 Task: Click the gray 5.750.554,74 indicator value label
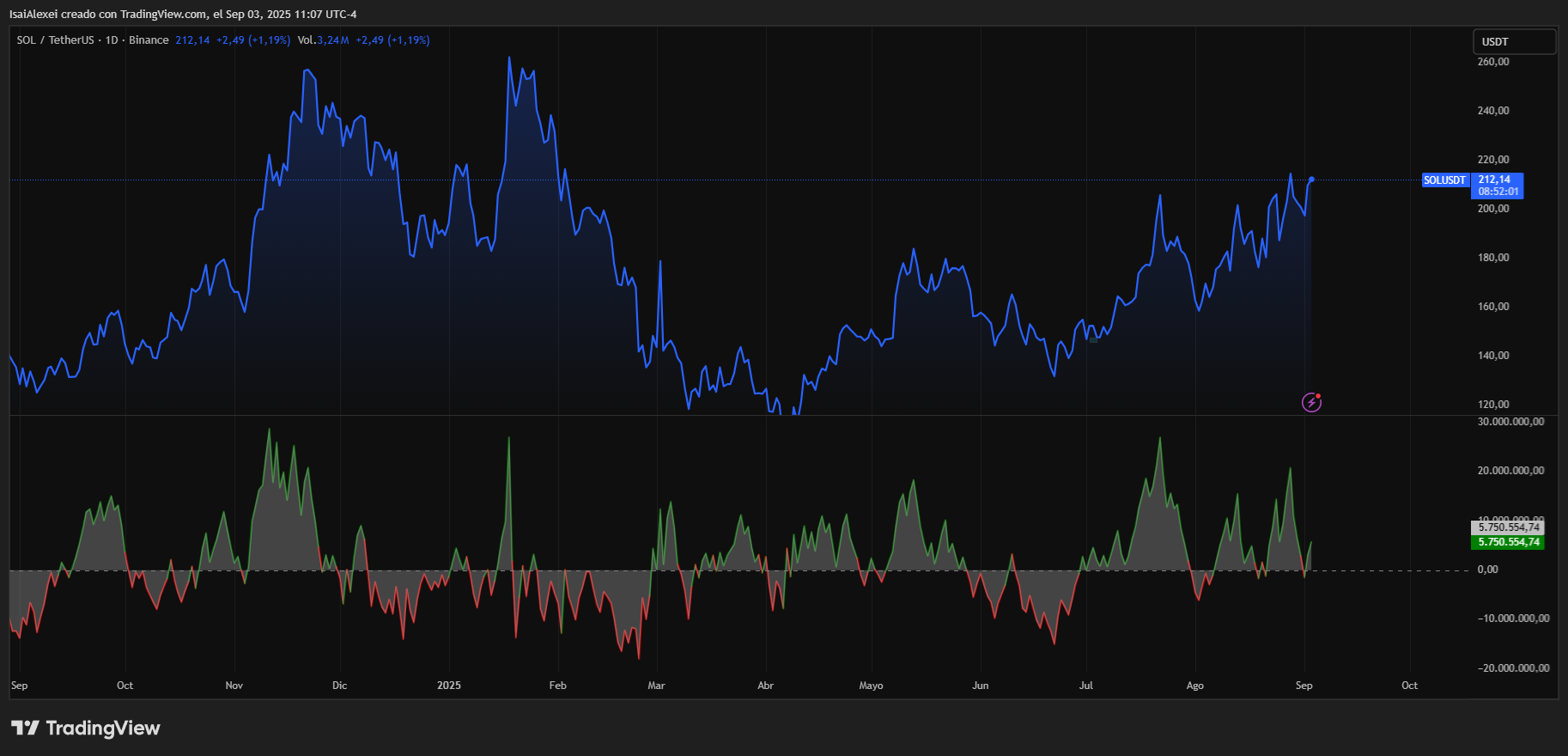(1508, 527)
